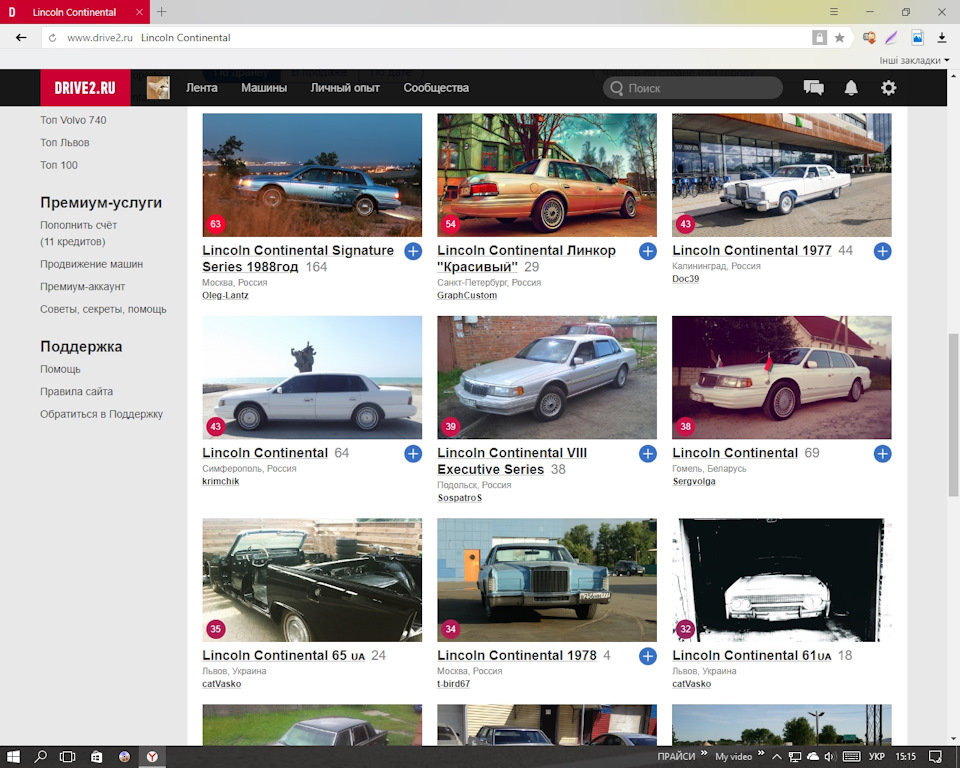Expand the Інші закладки bookmarks dropdown
960x768 pixels.
click(914, 61)
